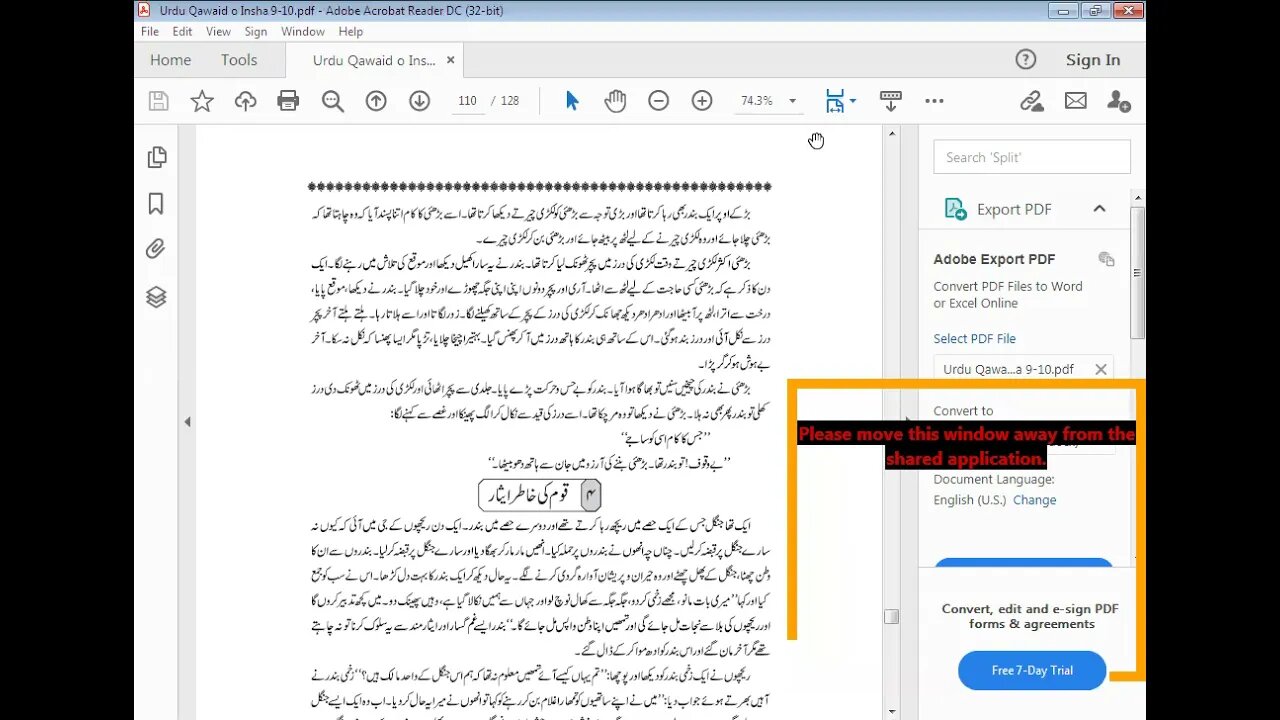Image resolution: width=1280 pixels, height=720 pixels.
Task: Open the Layers side panel
Action: pyautogui.click(x=156, y=297)
